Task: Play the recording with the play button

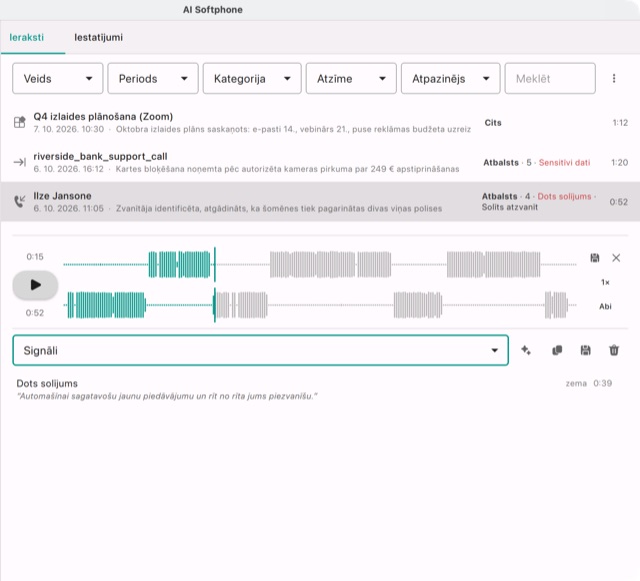Action: pos(35,285)
